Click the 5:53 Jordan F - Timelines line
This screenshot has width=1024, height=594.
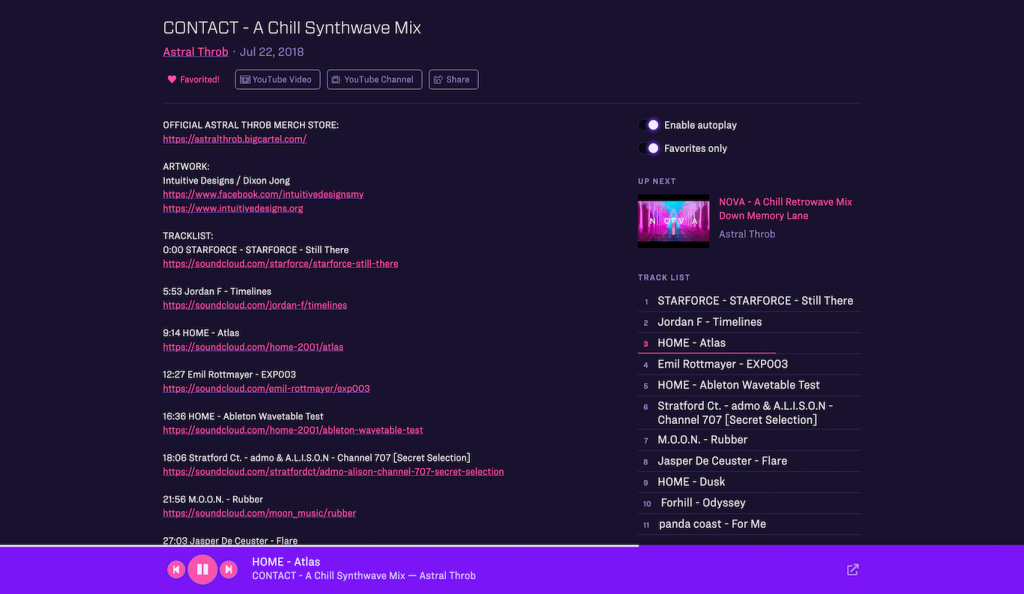[x=217, y=291]
